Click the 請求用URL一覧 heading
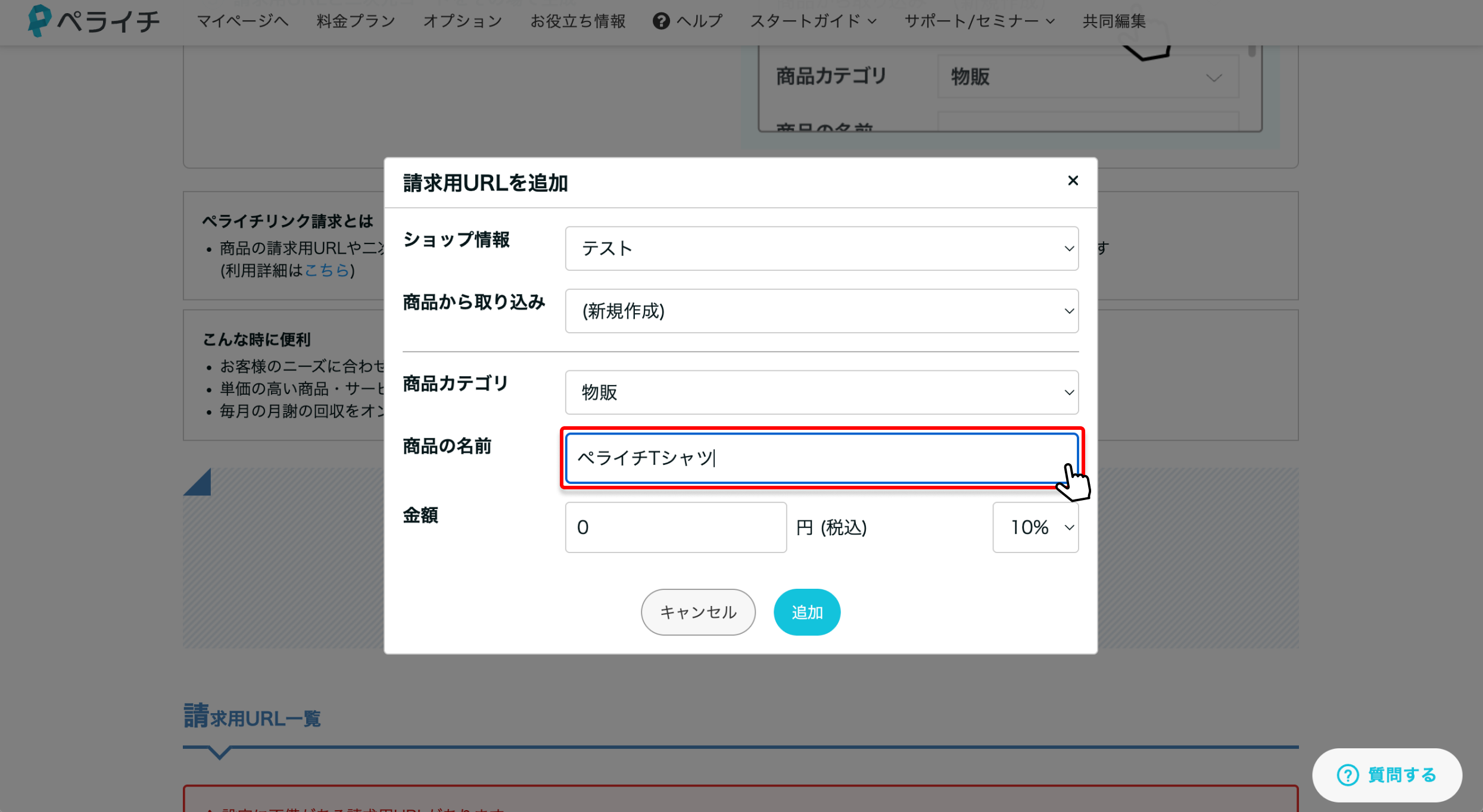 click(252, 717)
